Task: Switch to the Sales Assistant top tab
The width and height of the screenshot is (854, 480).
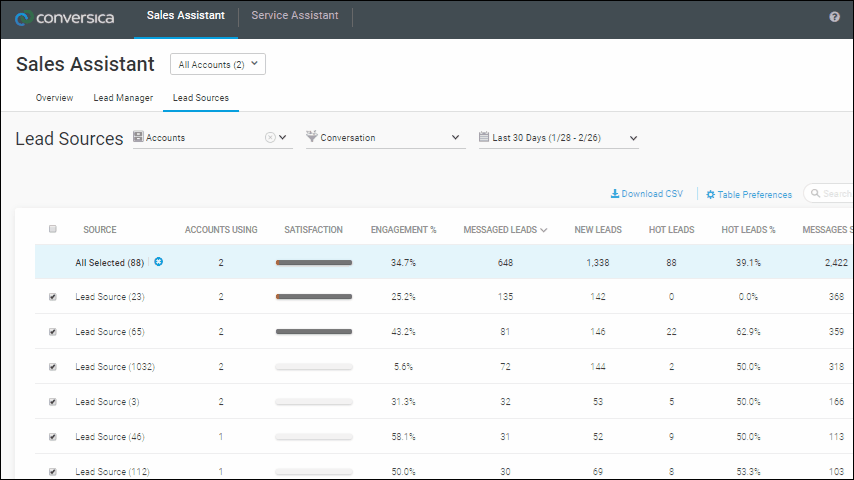Action: (x=186, y=16)
